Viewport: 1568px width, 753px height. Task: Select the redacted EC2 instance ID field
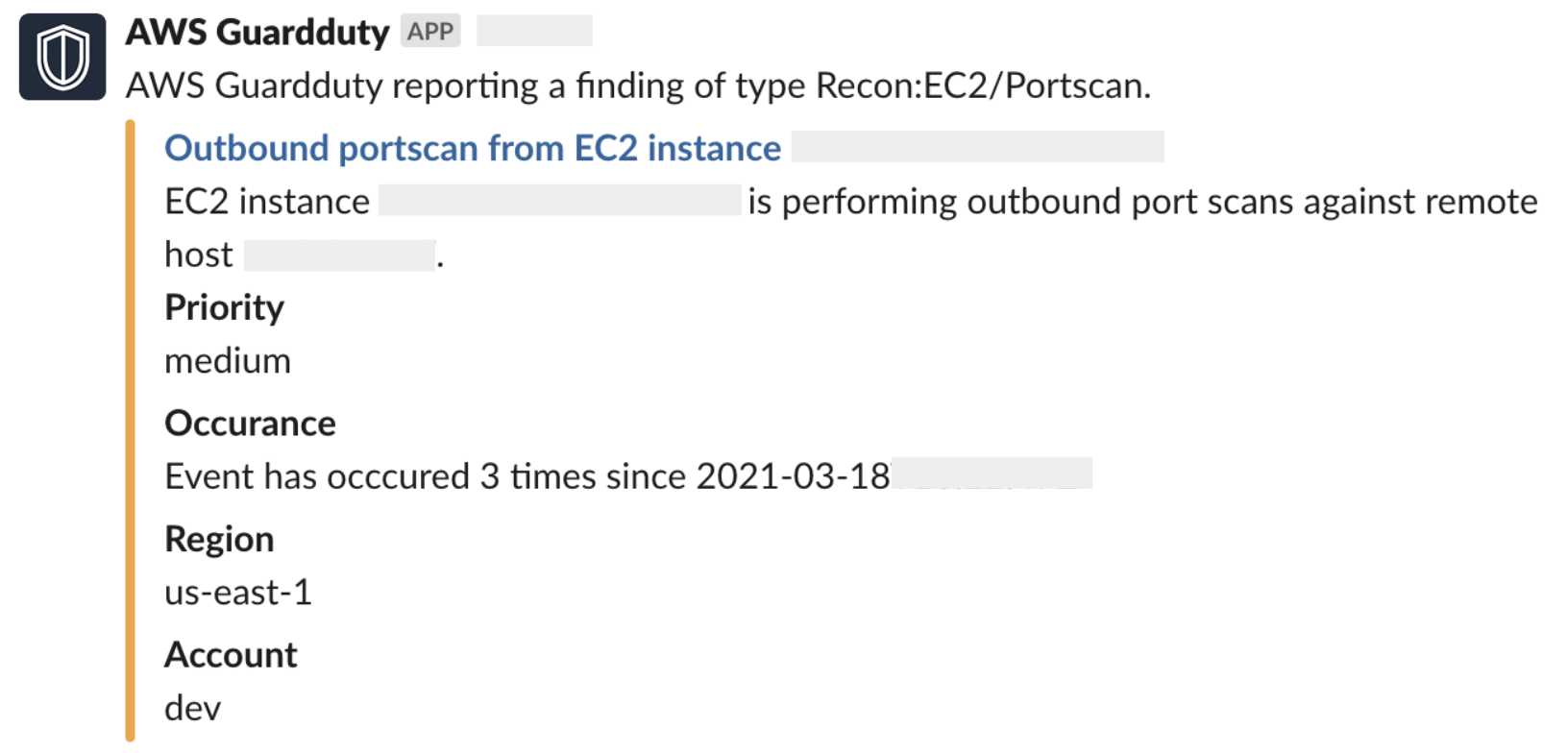561,201
